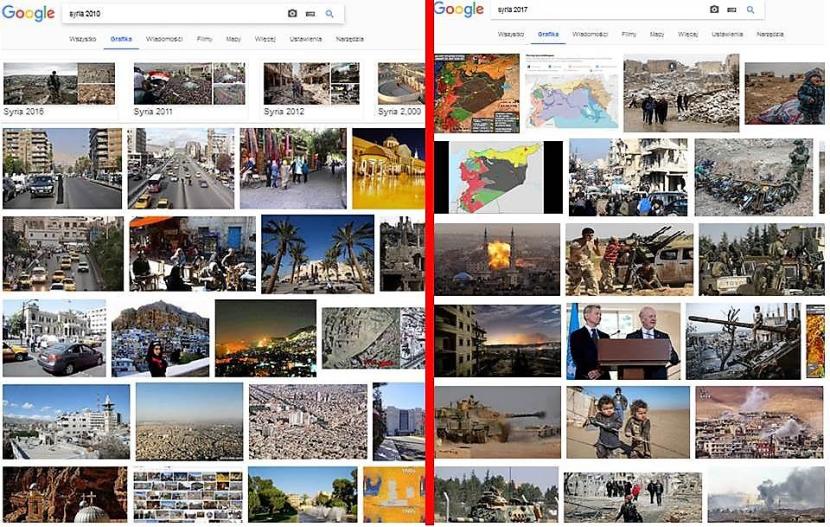The height and width of the screenshot is (527, 830).
Task: Click the keyboard icon in right search bar
Action: [732, 10]
